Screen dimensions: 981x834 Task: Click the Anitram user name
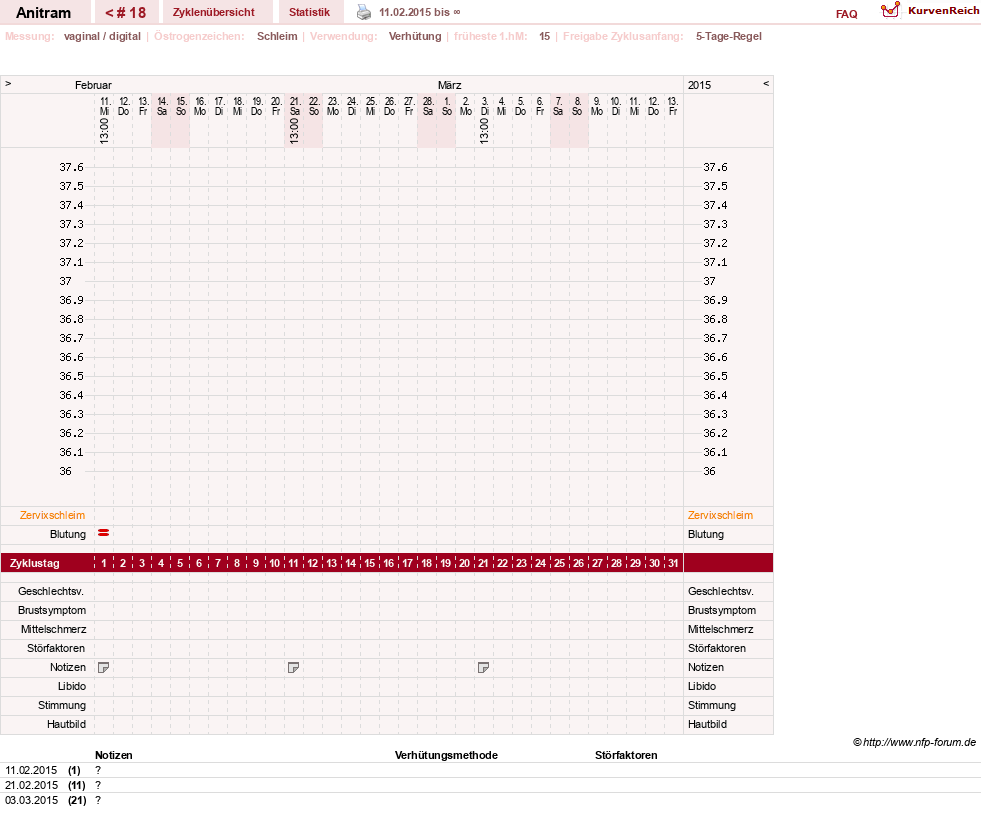pos(43,13)
